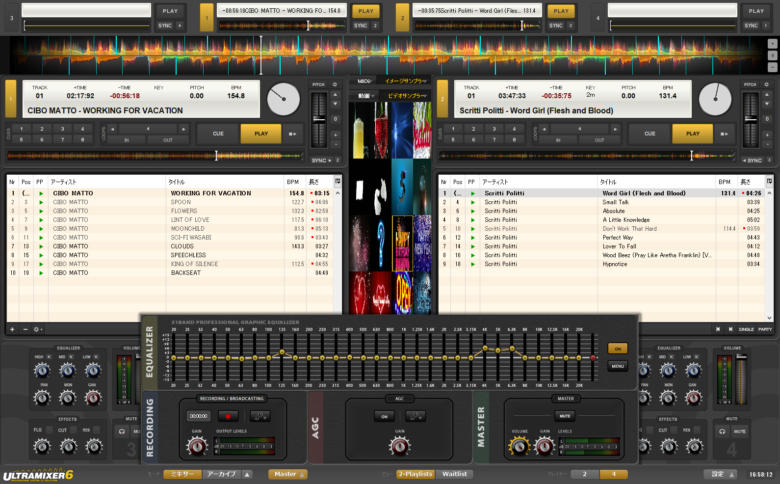This screenshot has width=780, height=484.
Task: Click deck 1 CUE button
Action: [x=218, y=134]
